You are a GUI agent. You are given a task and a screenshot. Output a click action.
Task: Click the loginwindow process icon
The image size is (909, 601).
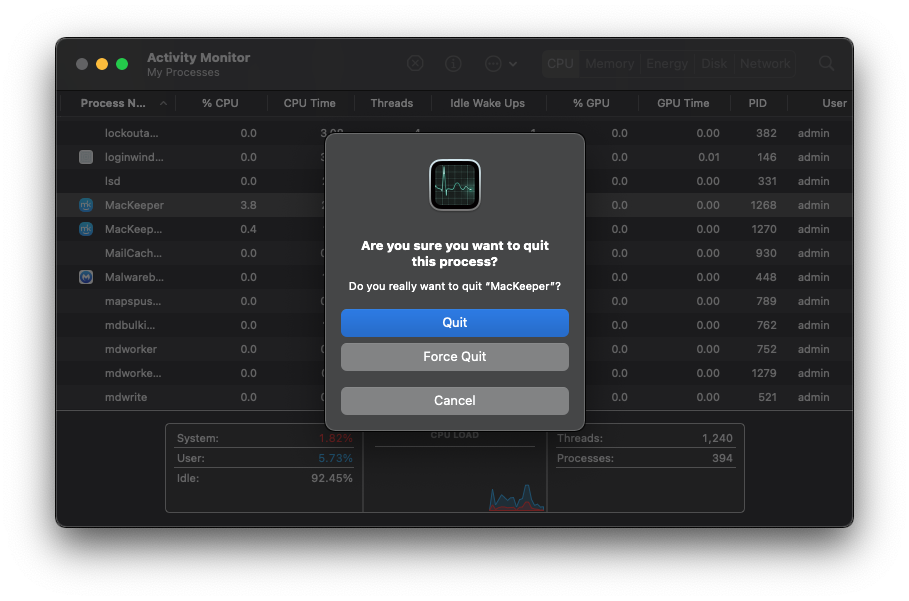pos(86,157)
